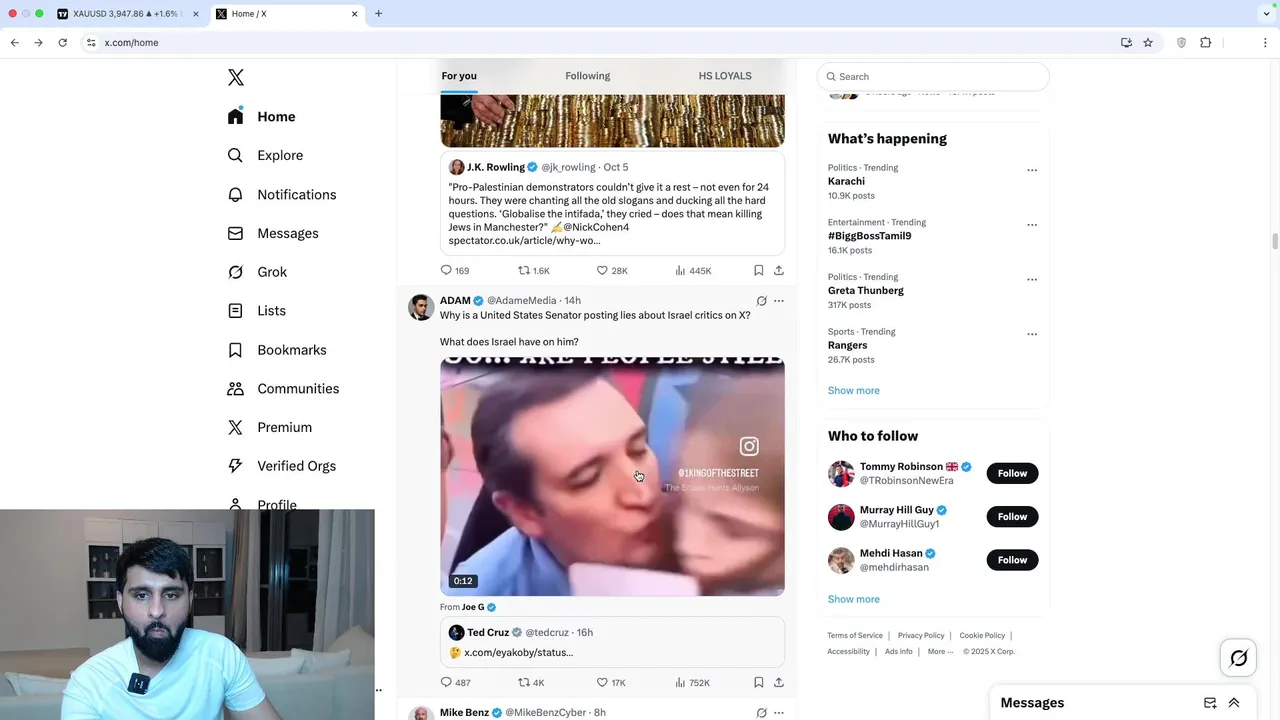1280x720 pixels.
Task: Open Grok icon in sidebar
Action: [235, 272]
